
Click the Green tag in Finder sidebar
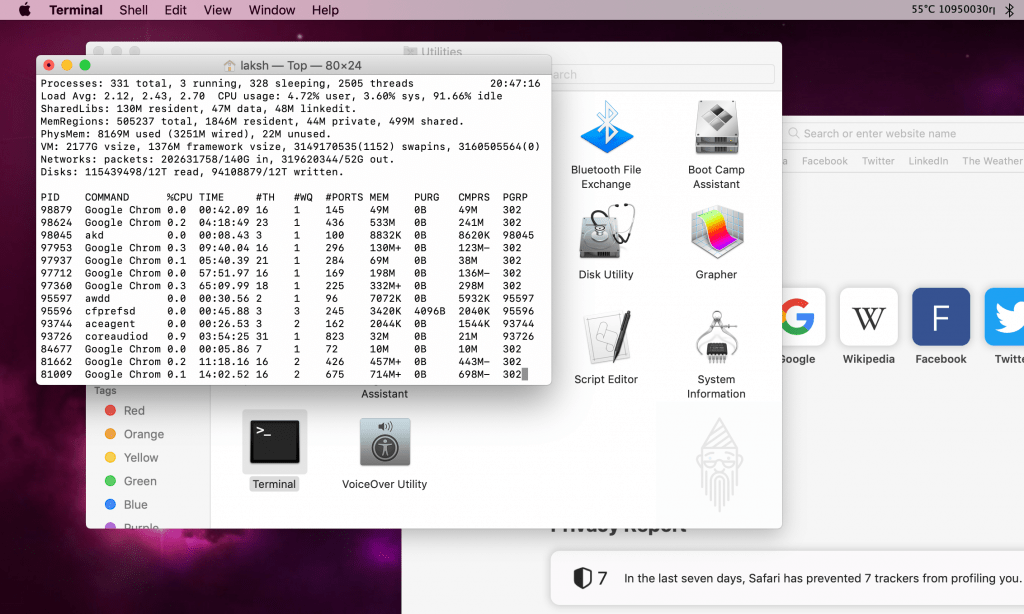coord(131,481)
